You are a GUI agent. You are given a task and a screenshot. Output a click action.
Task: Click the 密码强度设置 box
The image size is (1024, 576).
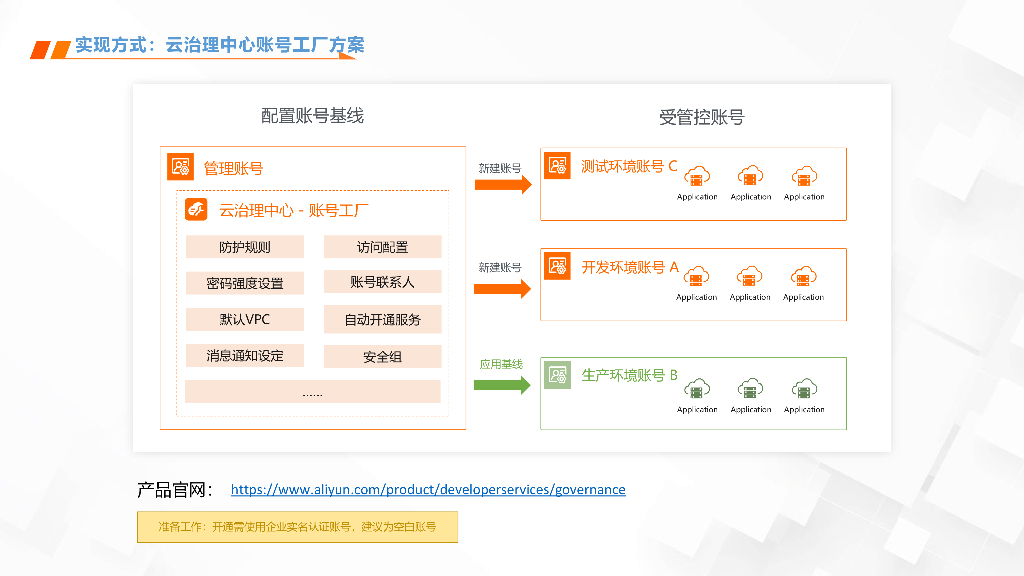coord(245,283)
